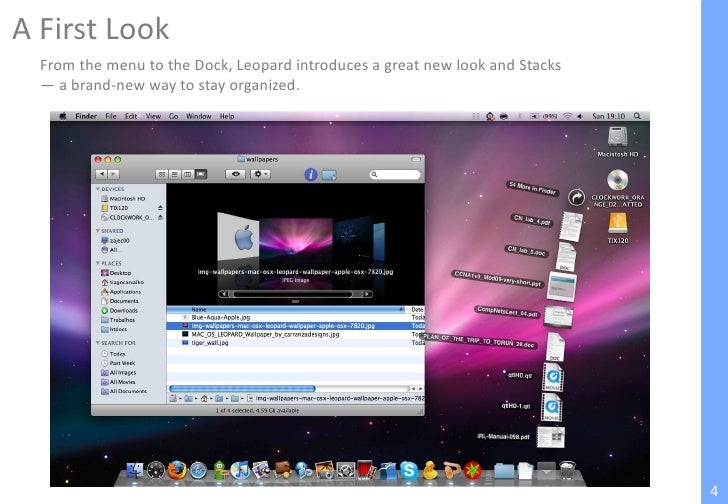Launch iTunes from the Dock
Viewport: 728px width, 504px height.
tap(240, 470)
